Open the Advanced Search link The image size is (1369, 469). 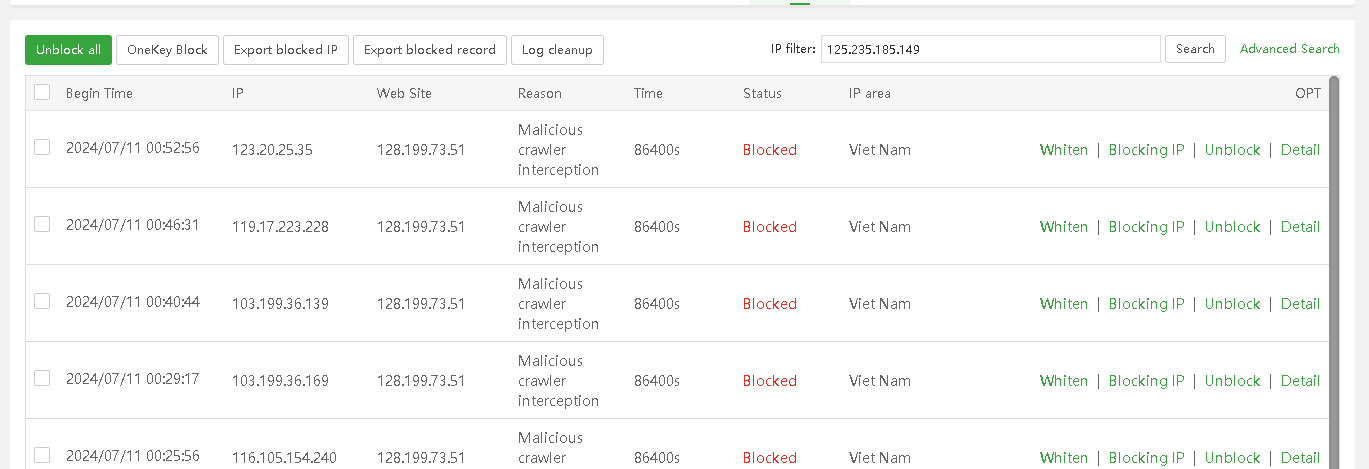tap(1289, 49)
